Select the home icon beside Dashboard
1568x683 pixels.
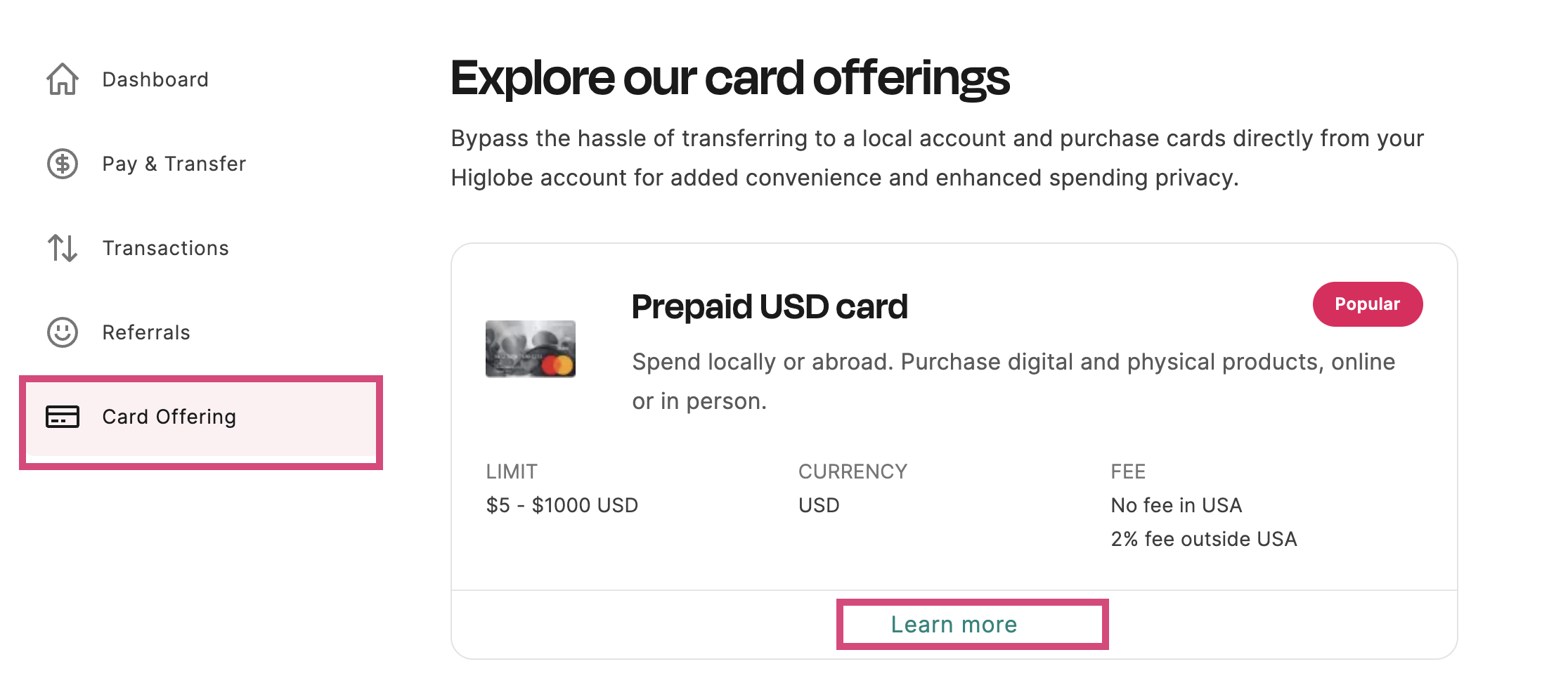tap(62, 79)
